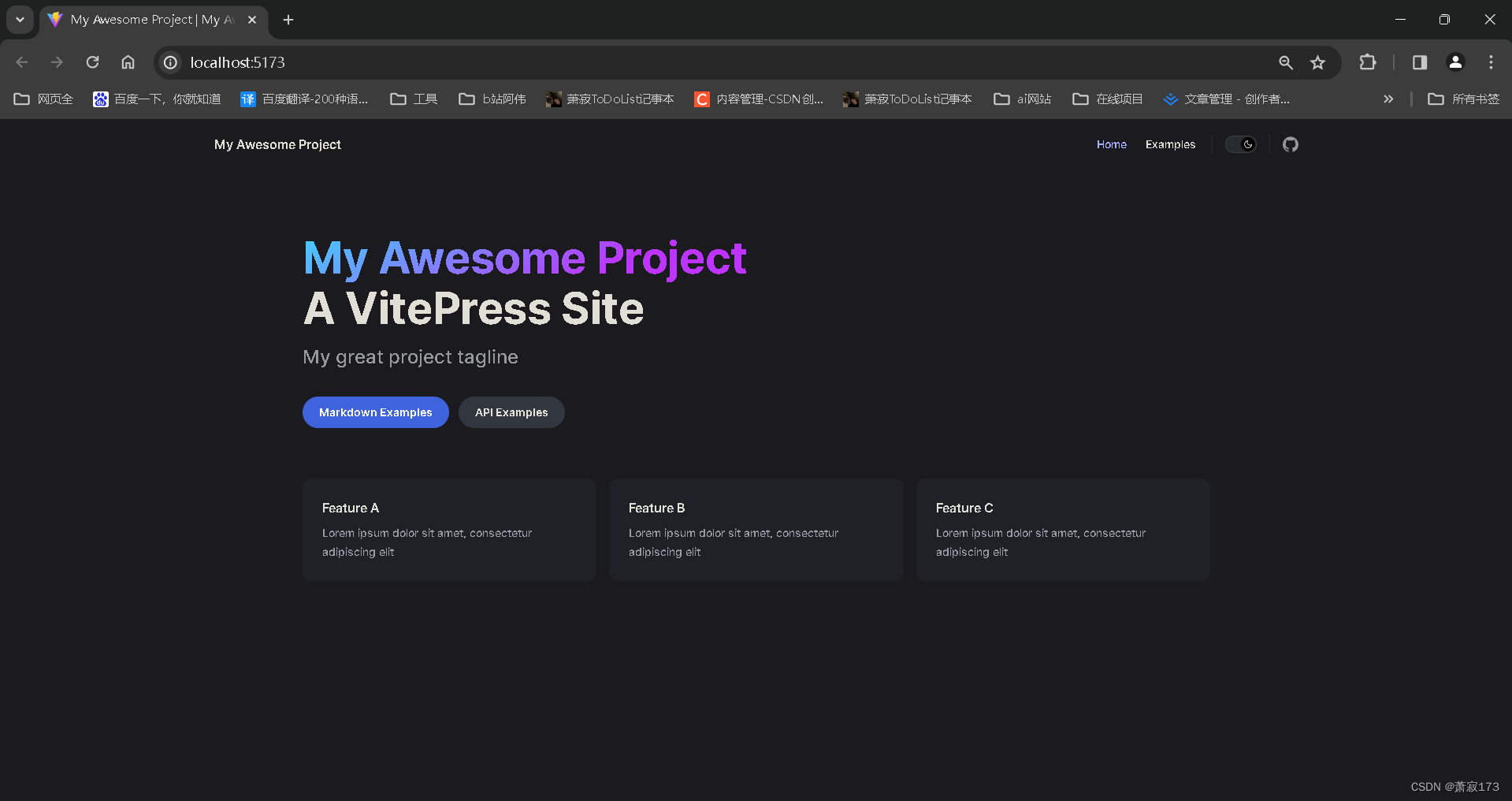The width and height of the screenshot is (1512, 801).
Task: Toggle the browser side panel
Action: tap(1420, 62)
